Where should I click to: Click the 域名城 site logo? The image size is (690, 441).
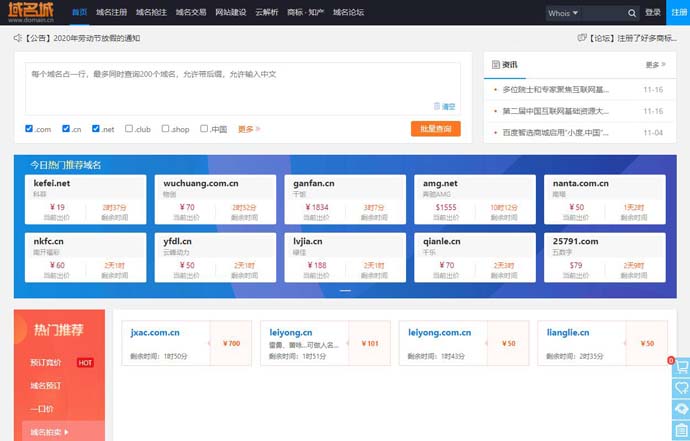click(31, 12)
